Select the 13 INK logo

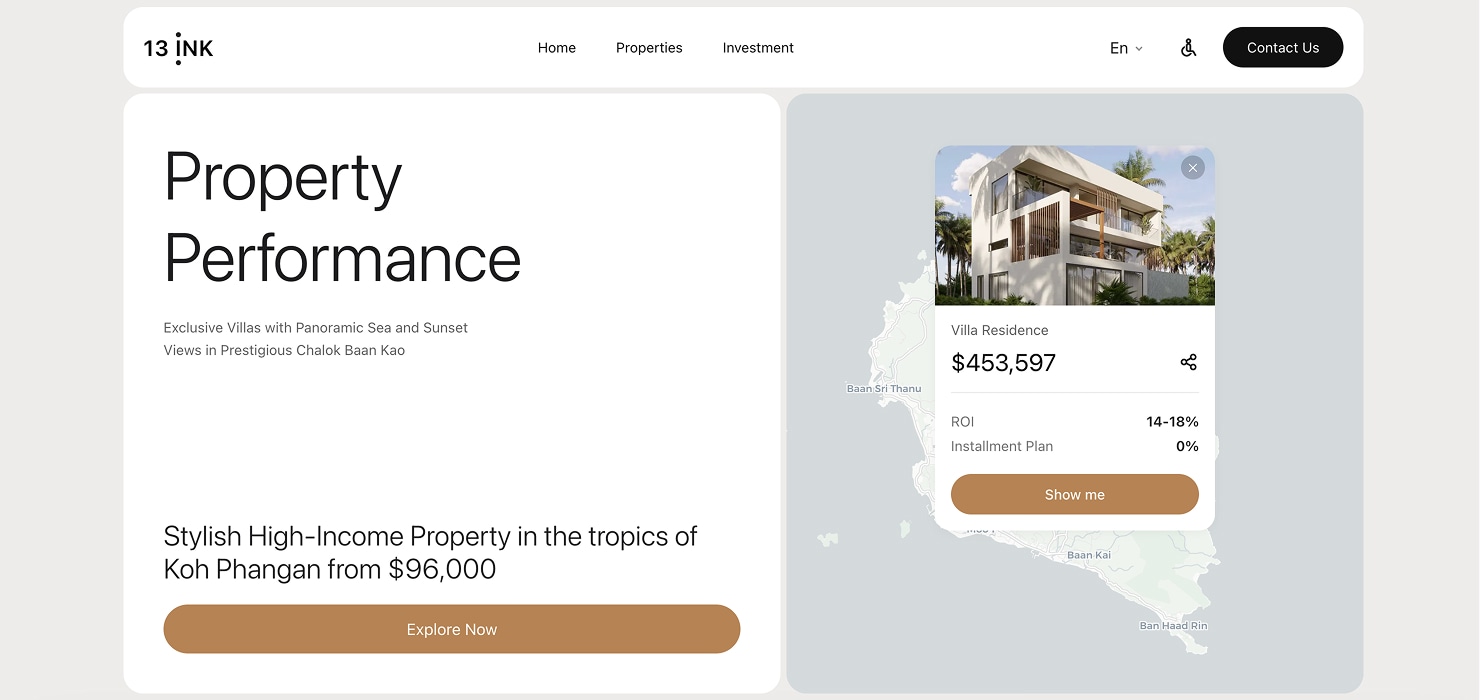pos(178,47)
